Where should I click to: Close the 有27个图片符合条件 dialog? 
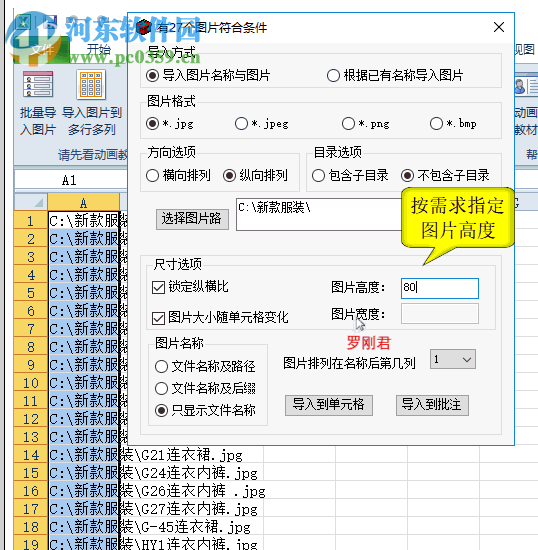(x=499, y=27)
